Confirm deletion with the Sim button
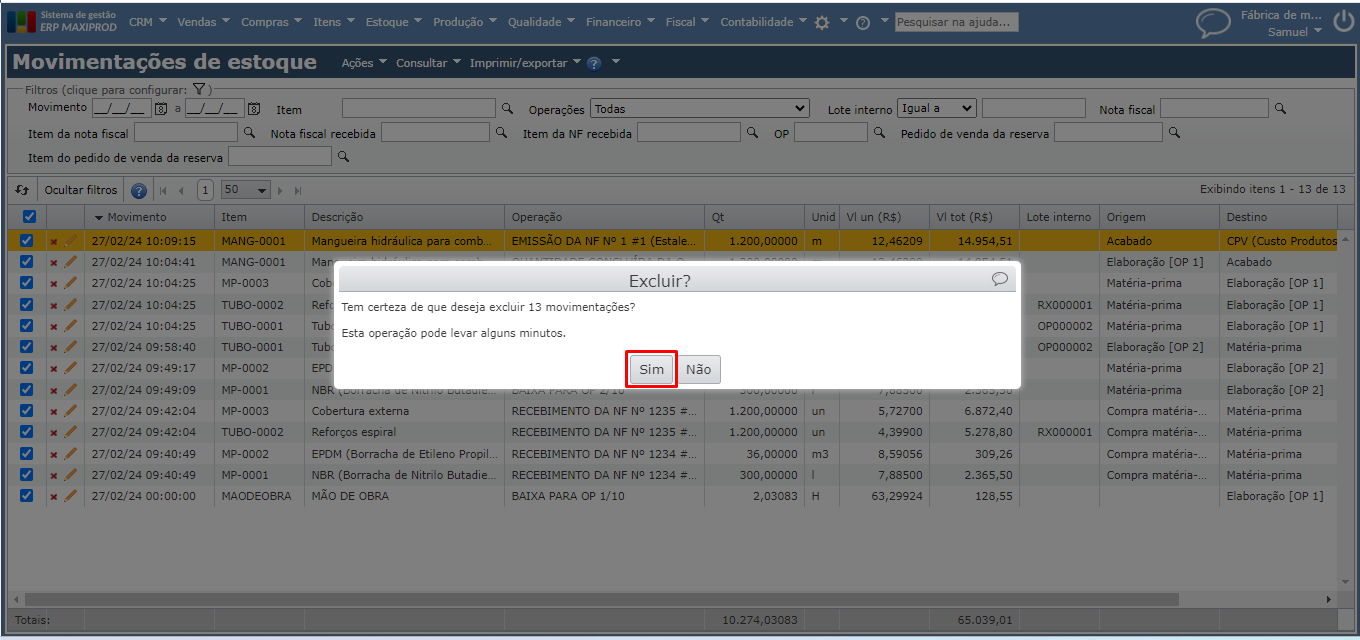Viewport: 1360px width, 640px height. point(652,369)
